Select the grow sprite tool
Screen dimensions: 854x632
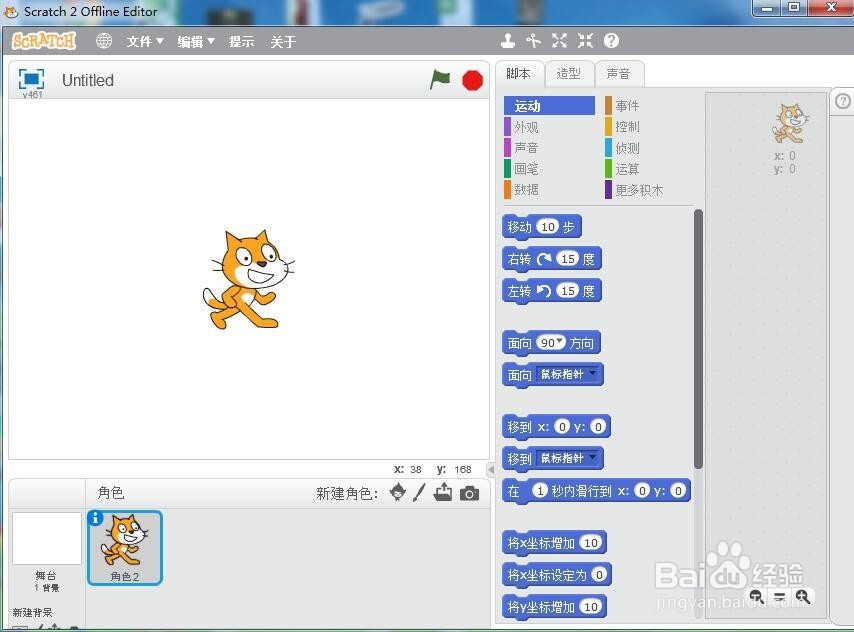click(x=559, y=40)
